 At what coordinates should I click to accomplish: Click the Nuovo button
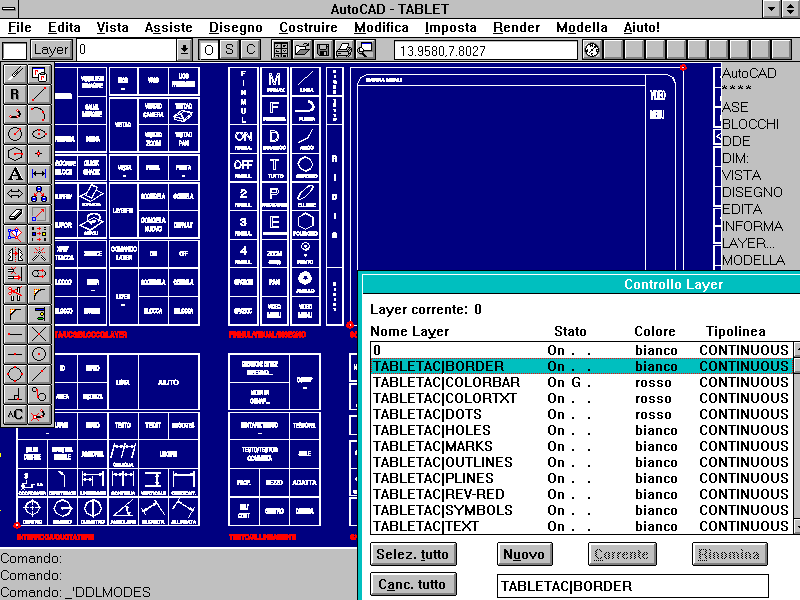point(524,555)
